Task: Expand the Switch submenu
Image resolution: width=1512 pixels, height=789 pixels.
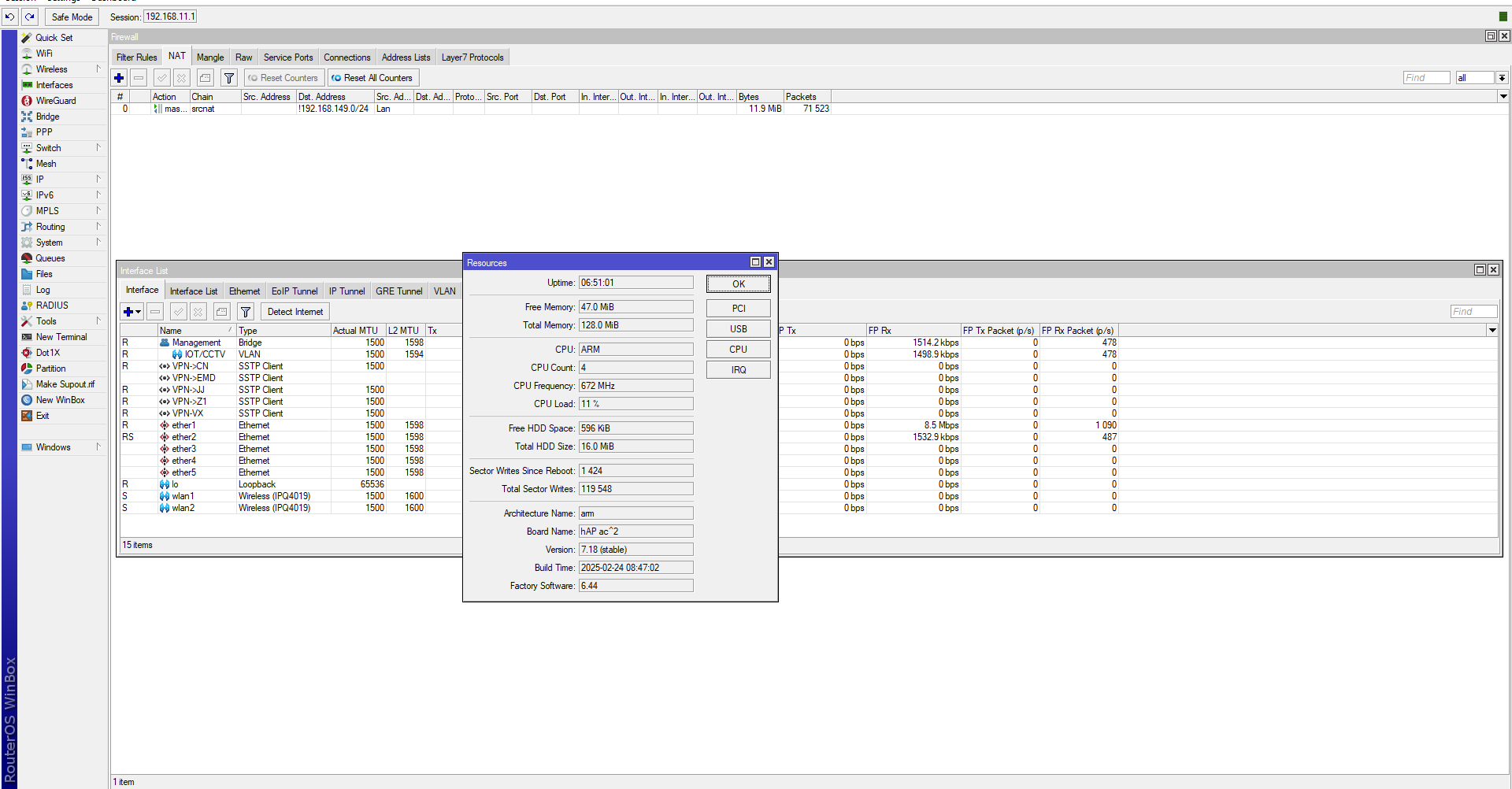Action: (48, 148)
